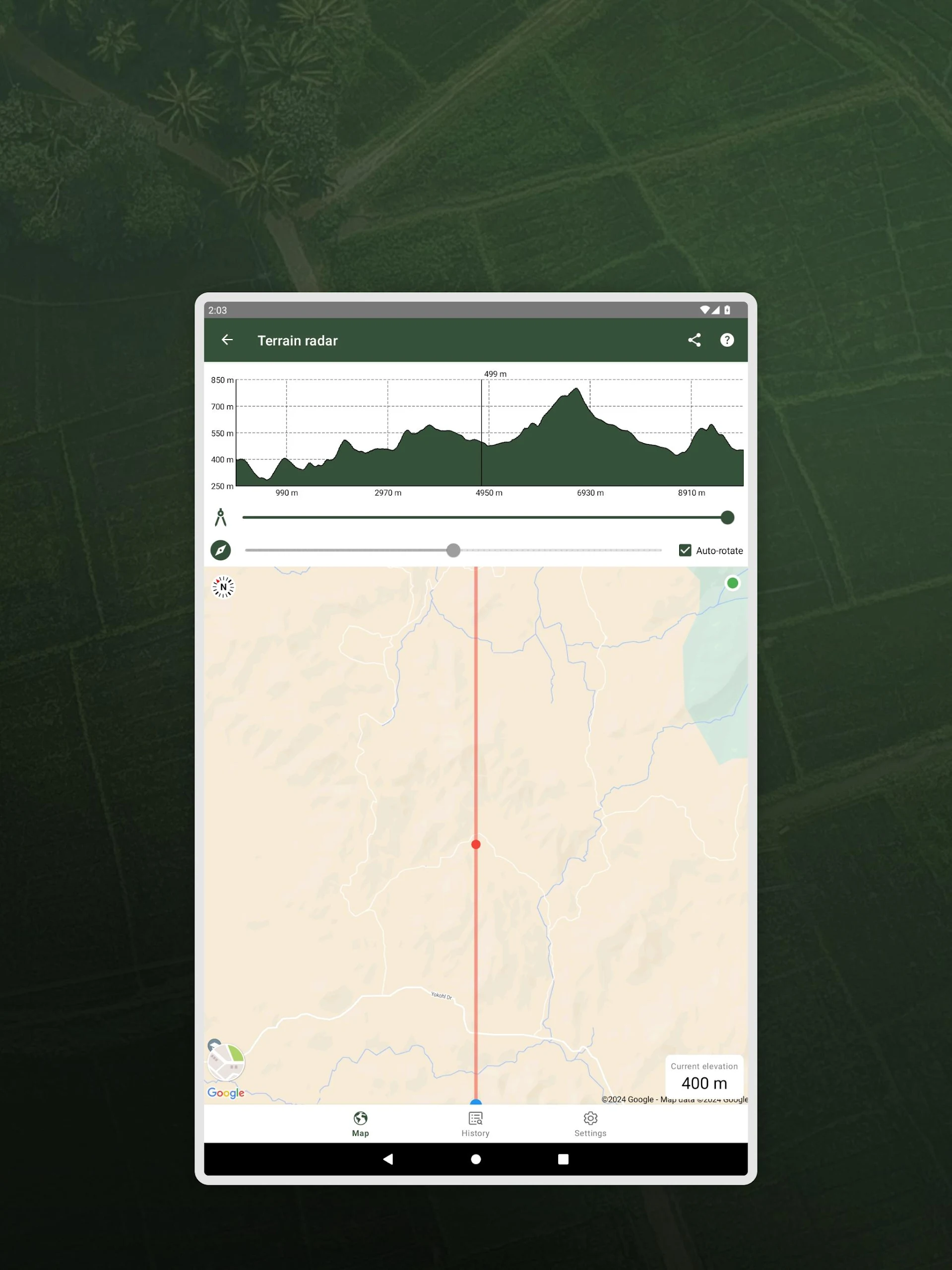Select the red marker on the map line
Viewport: 952px width, 1270px height.
click(475, 844)
